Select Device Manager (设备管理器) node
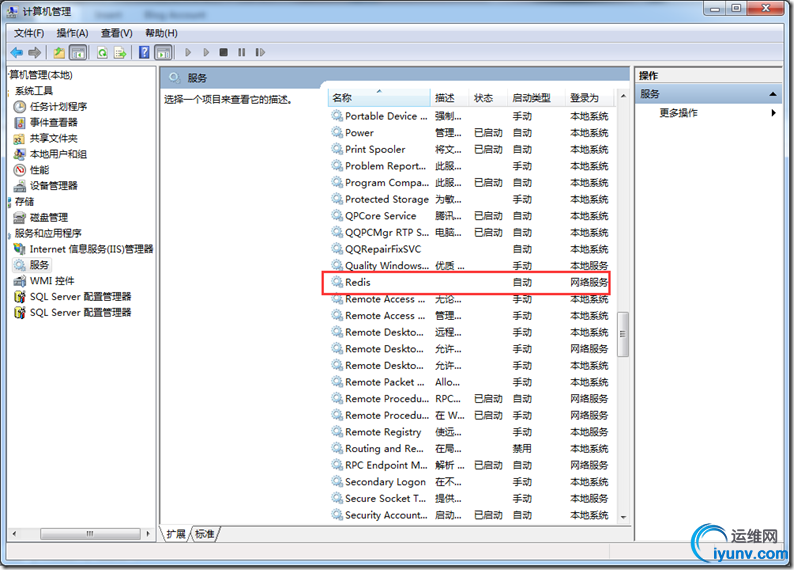Image resolution: width=794 pixels, height=570 pixels. tap(53, 185)
